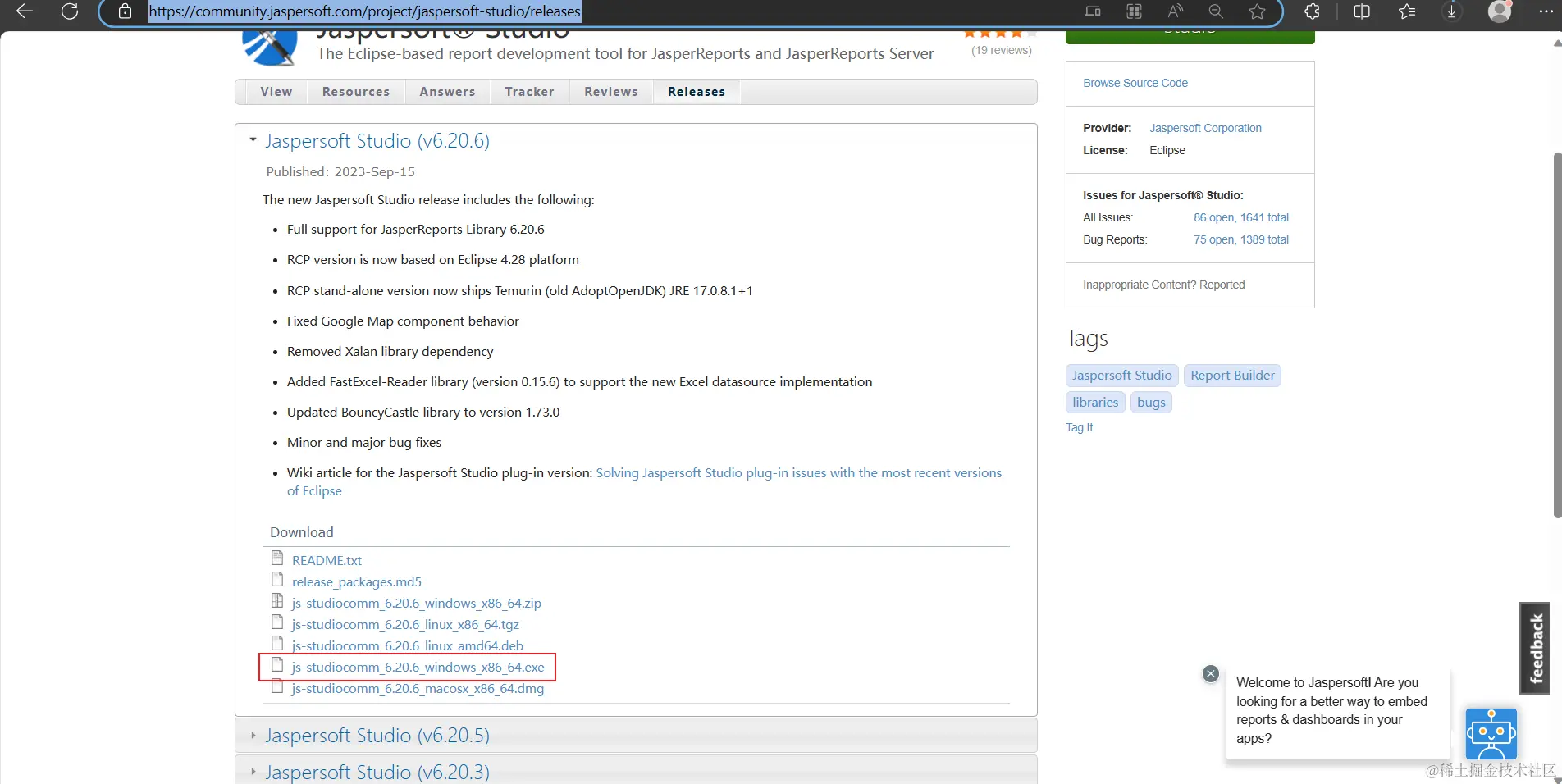The width and height of the screenshot is (1562, 784).
Task: Expand the Jaspersoft Studio (v6.20.3) section
Action: (x=253, y=772)
